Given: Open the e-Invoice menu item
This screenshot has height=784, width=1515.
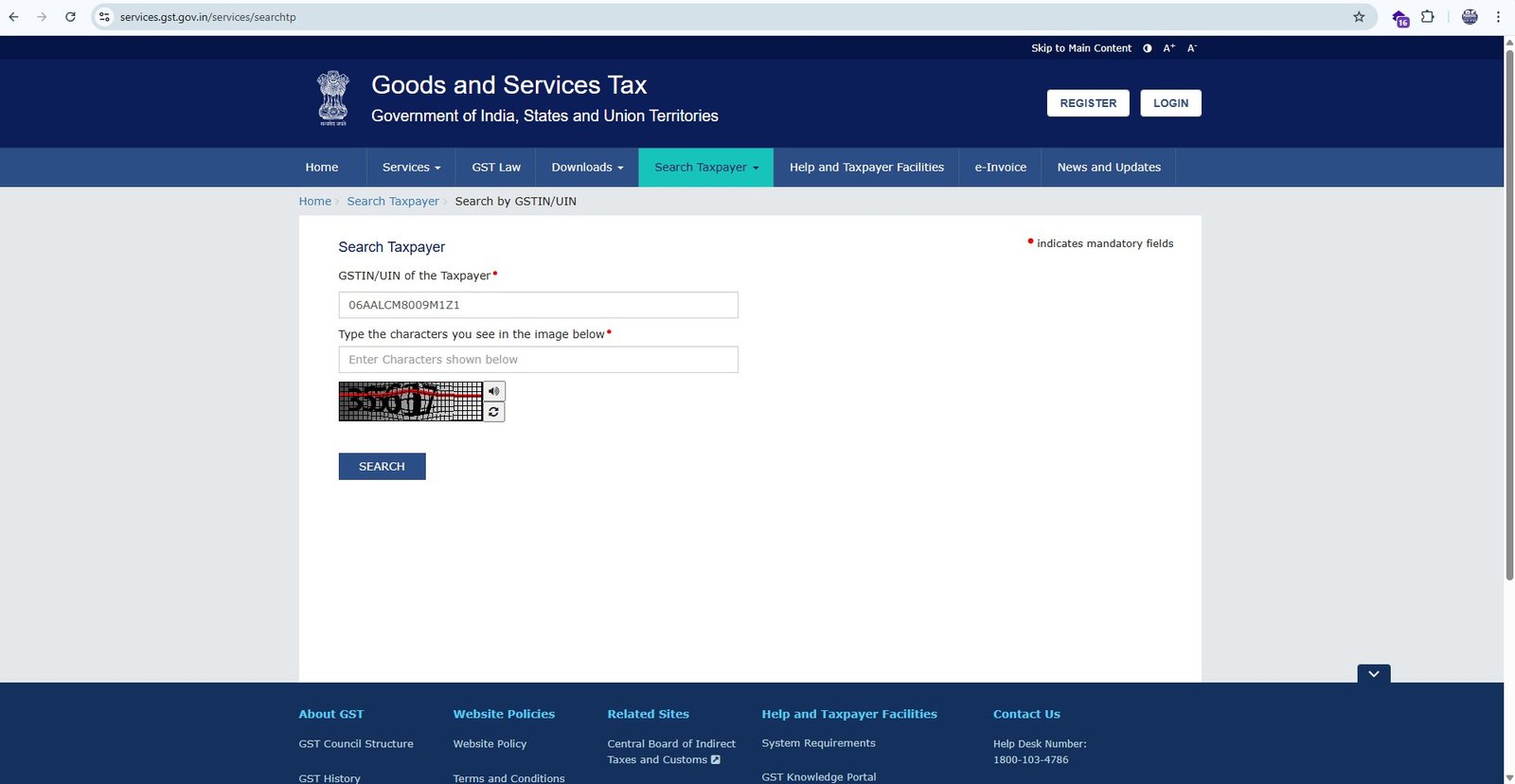Looking at the screenshot, I should [1000, 168].
